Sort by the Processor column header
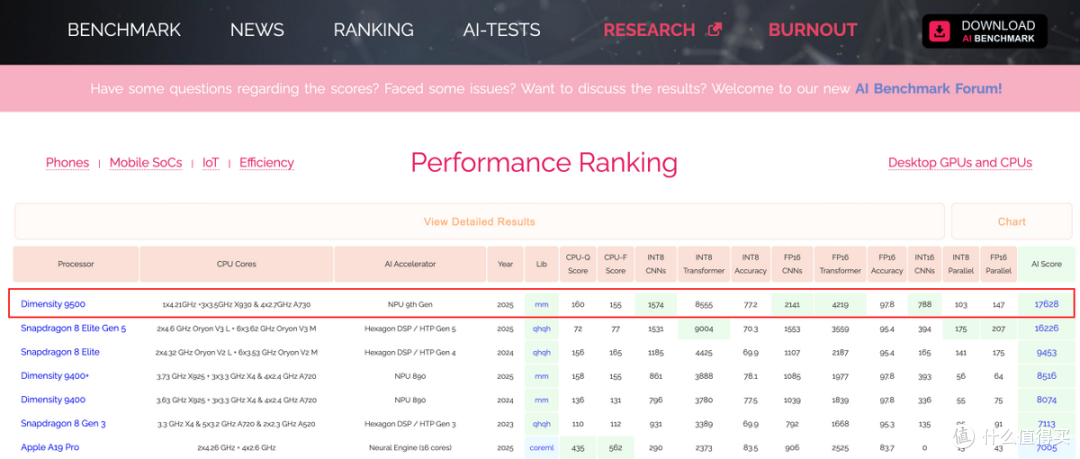The image size is (1080, 459). tap(76, 264)
